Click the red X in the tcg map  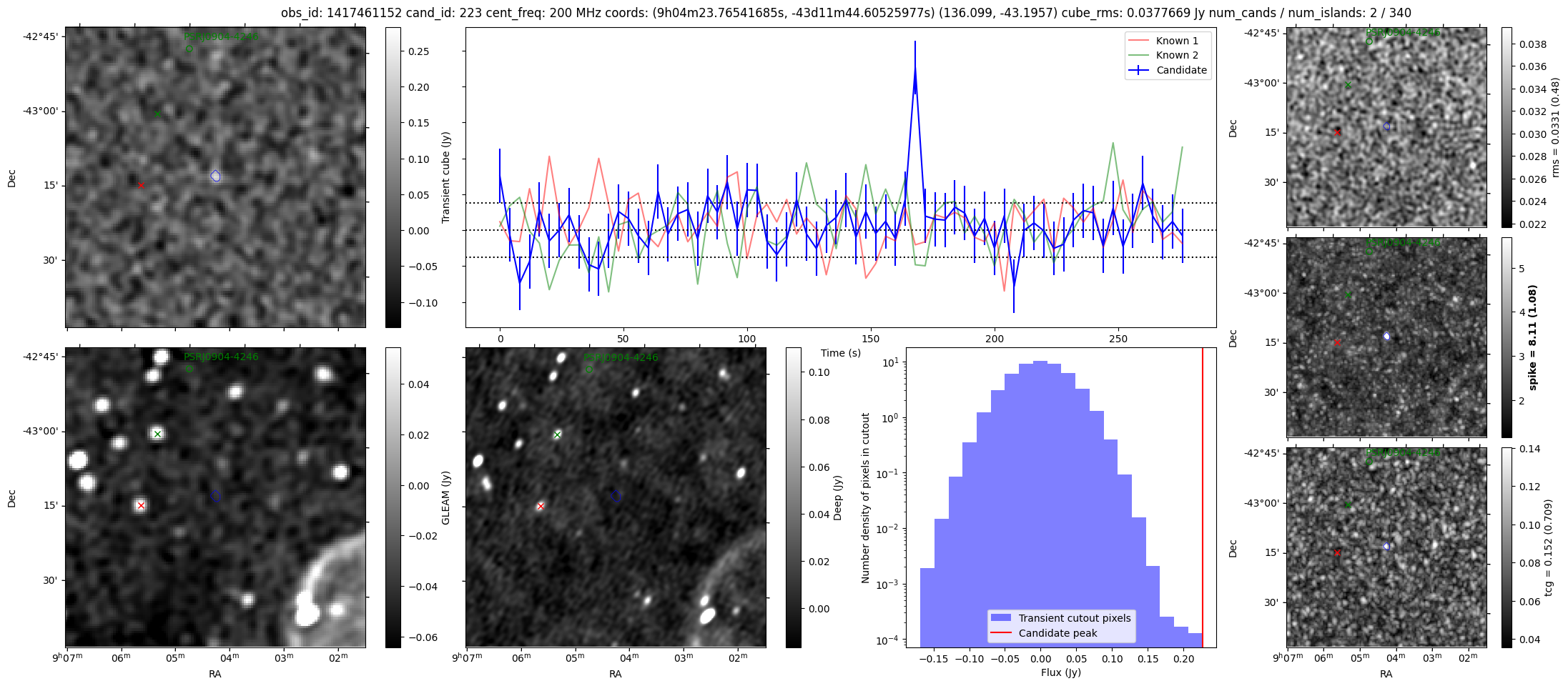tap(1337, 552)
